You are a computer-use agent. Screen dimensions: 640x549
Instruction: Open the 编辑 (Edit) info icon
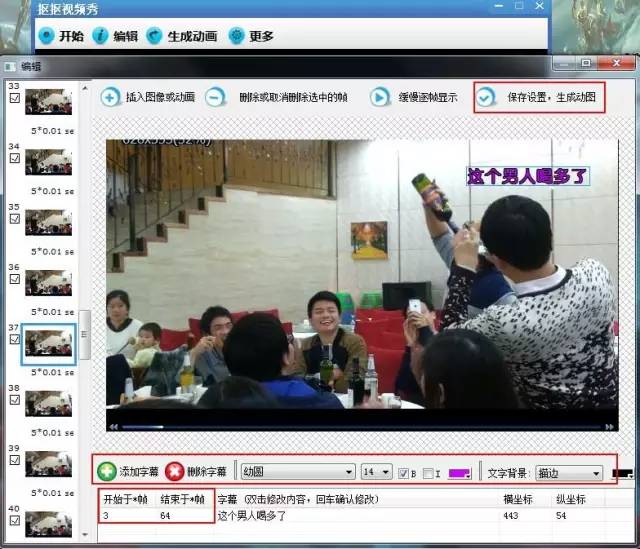tap(100, 36)
